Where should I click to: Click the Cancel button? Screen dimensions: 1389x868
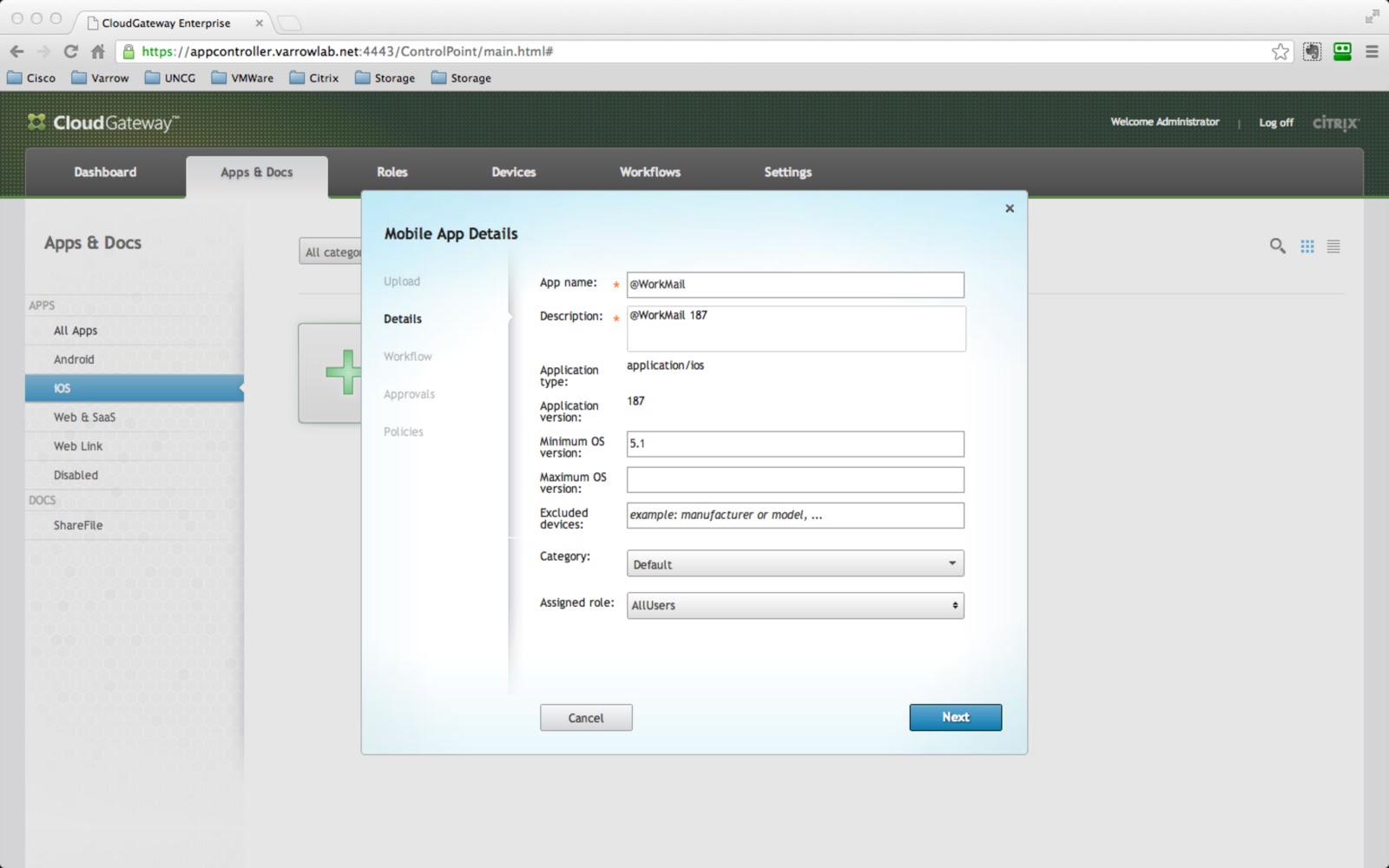point(586,718)
